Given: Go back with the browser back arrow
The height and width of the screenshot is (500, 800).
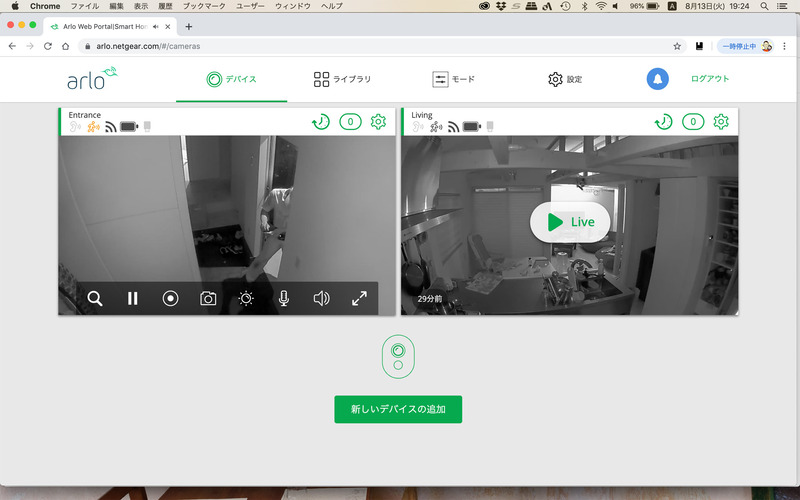Looking at the screenshot, I should pyautogui.click(x=12, y=46).
